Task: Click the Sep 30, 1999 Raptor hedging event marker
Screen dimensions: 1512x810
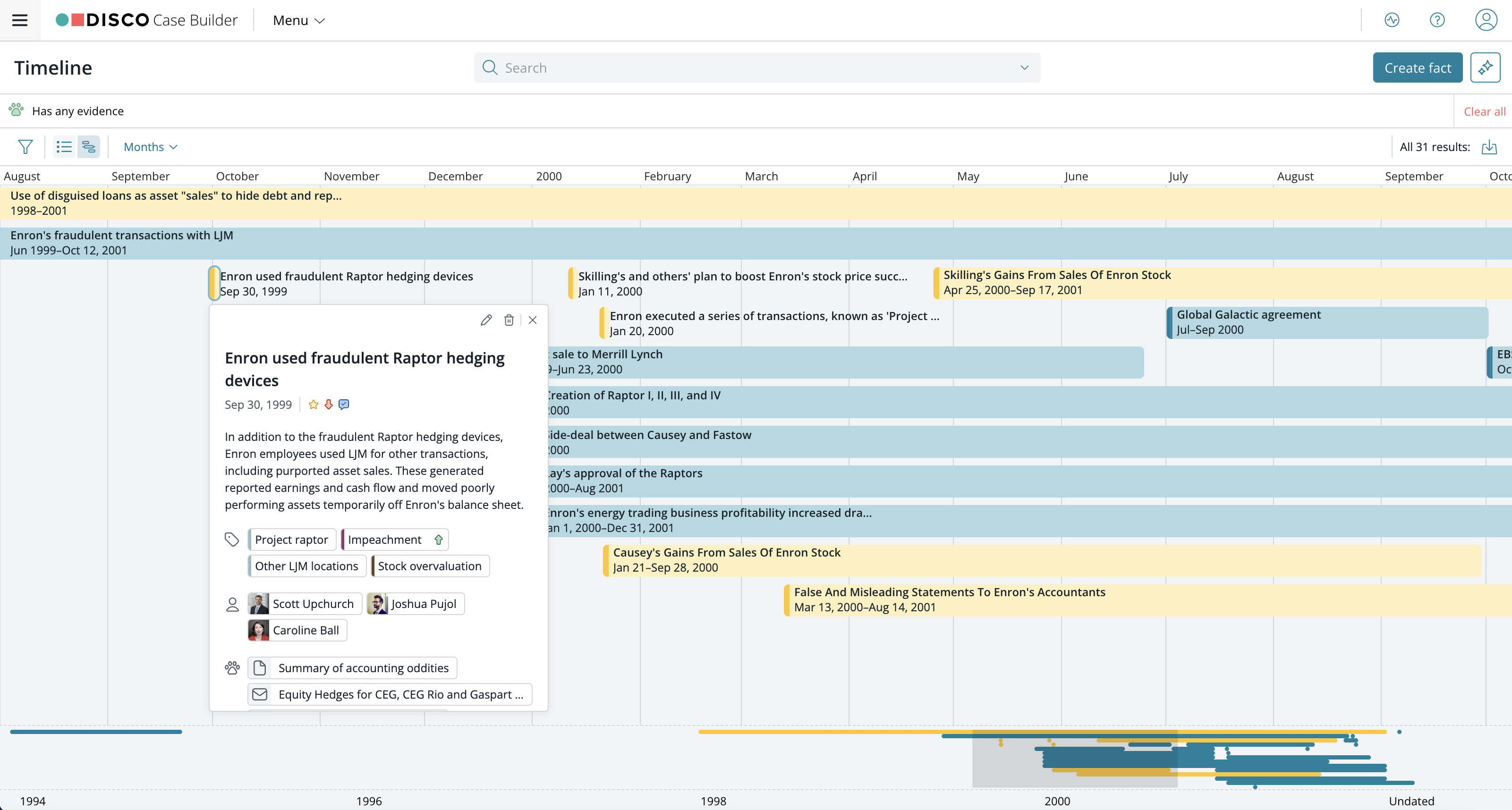Action: point(214,283)
